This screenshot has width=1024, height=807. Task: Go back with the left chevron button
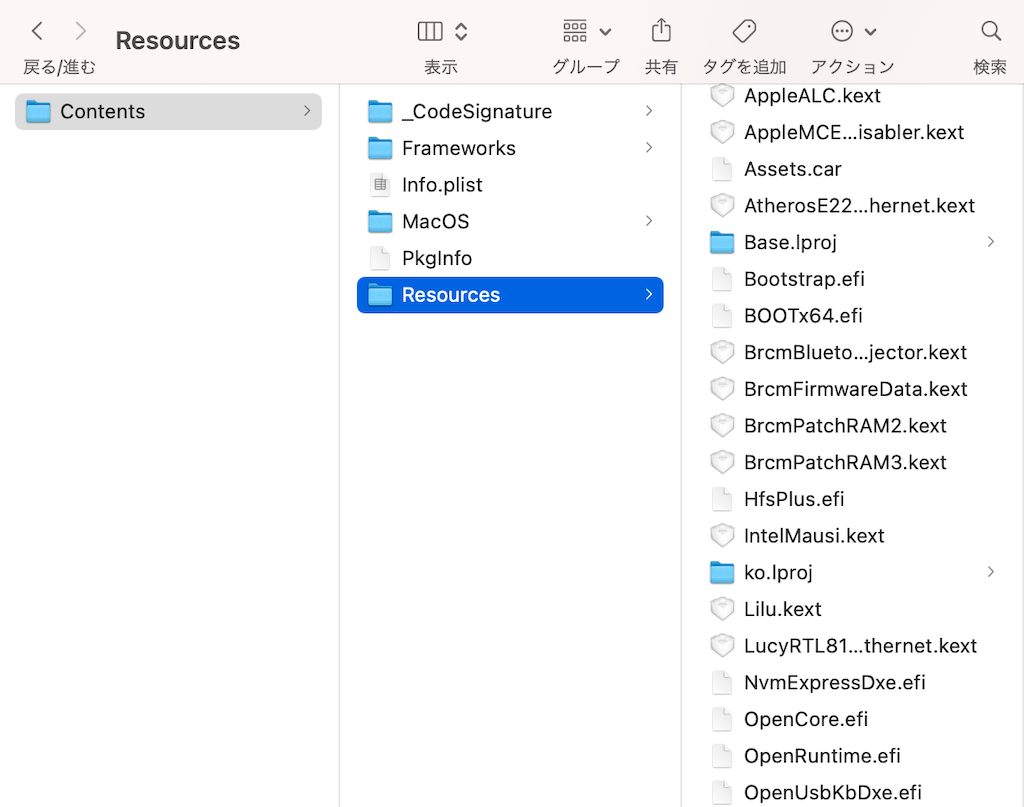[37, 31]
